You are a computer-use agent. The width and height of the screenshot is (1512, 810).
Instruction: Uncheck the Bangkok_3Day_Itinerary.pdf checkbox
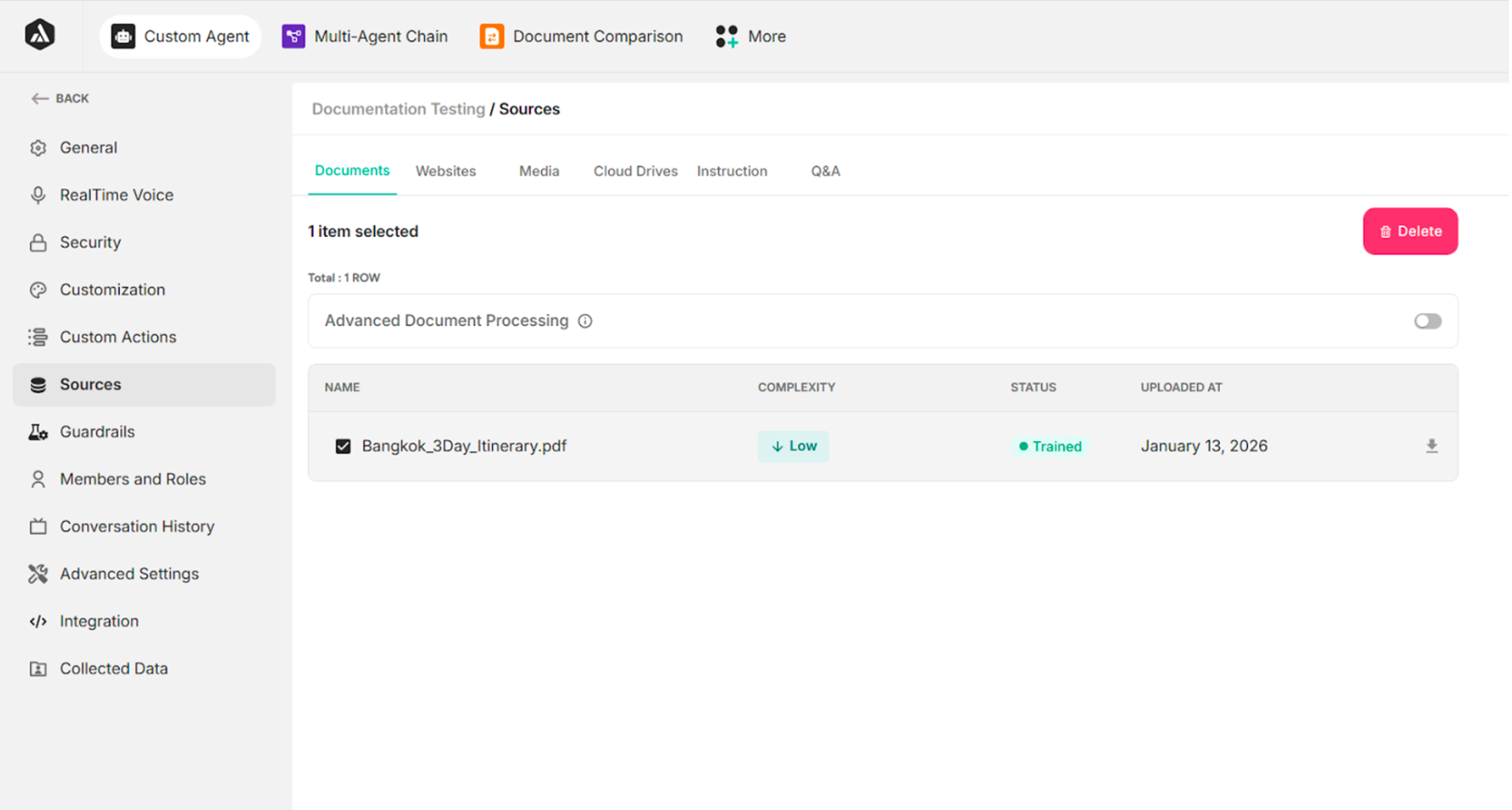tap(343, 446)
